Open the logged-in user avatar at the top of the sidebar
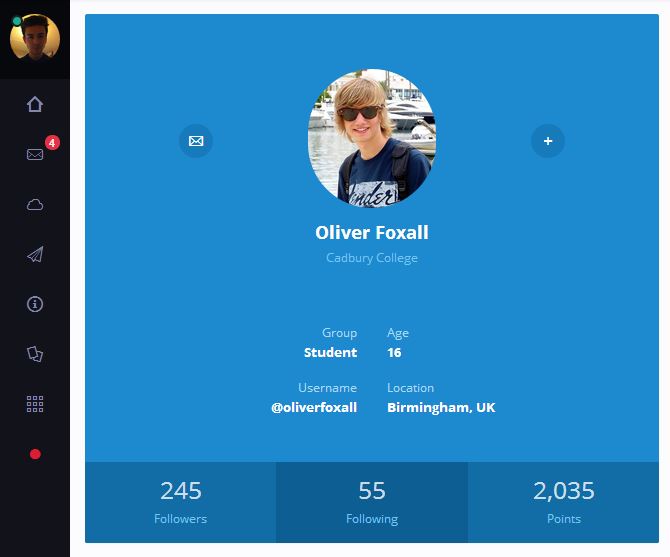Screen dimensions: 670x557 point(35,37)
